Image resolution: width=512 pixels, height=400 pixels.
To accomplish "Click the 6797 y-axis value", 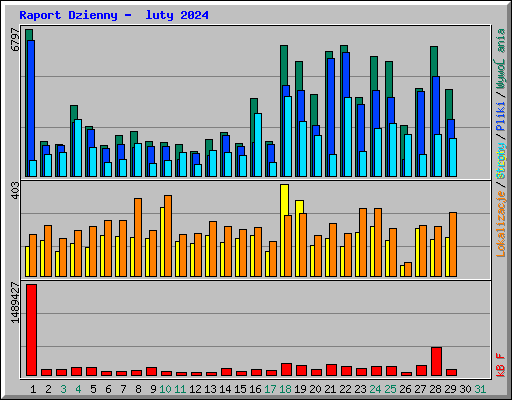I will [x=15, y=40].
